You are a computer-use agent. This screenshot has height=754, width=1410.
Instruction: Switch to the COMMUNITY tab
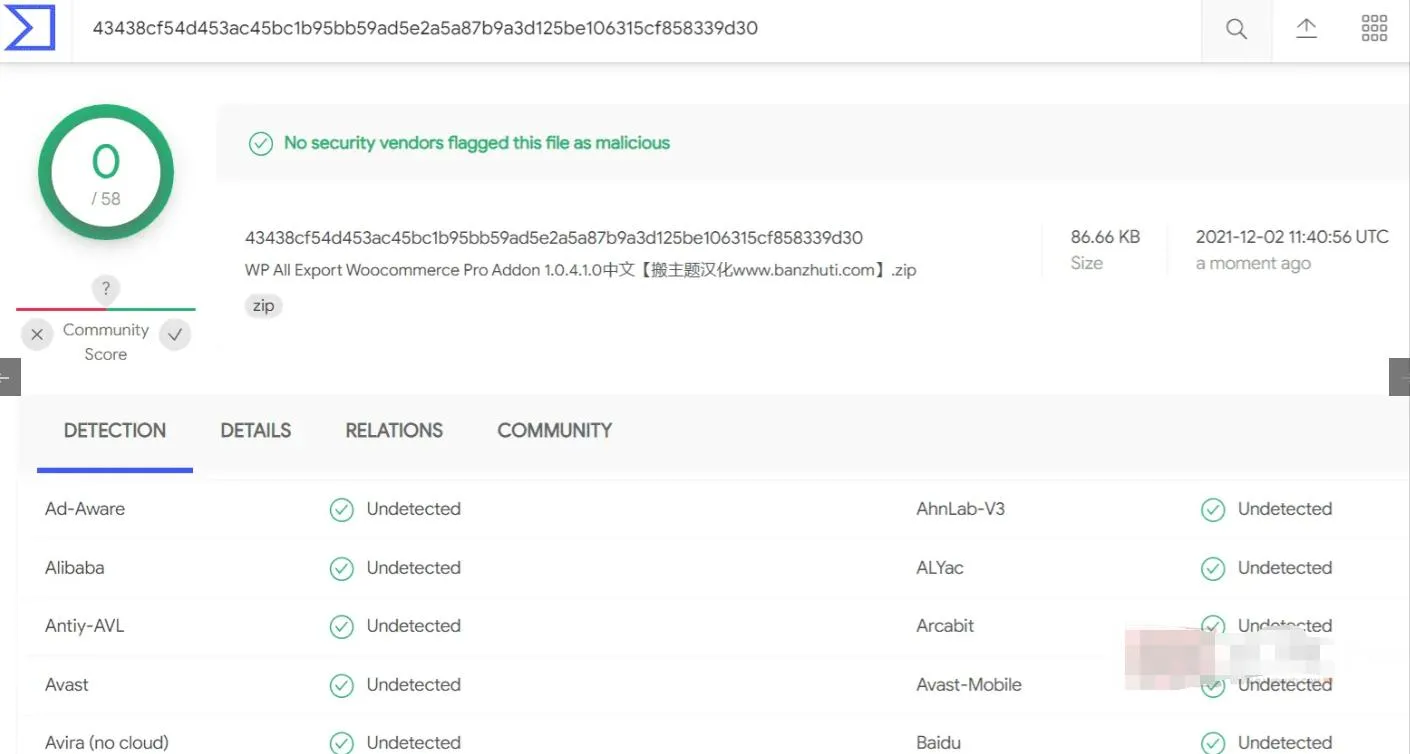[555, 431]
